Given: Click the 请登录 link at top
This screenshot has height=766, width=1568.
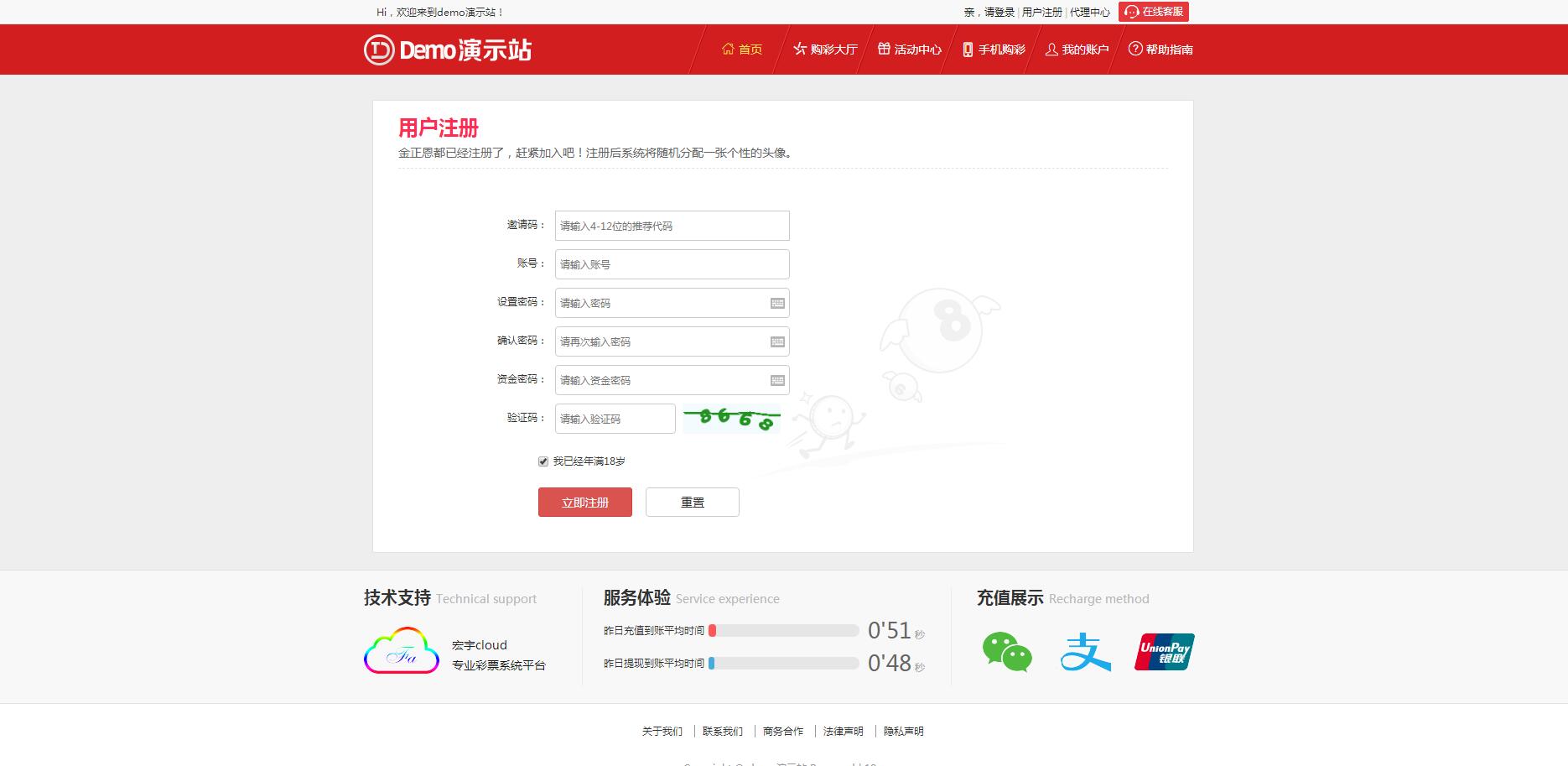Looking at the screenshot, I should [999, 13].
